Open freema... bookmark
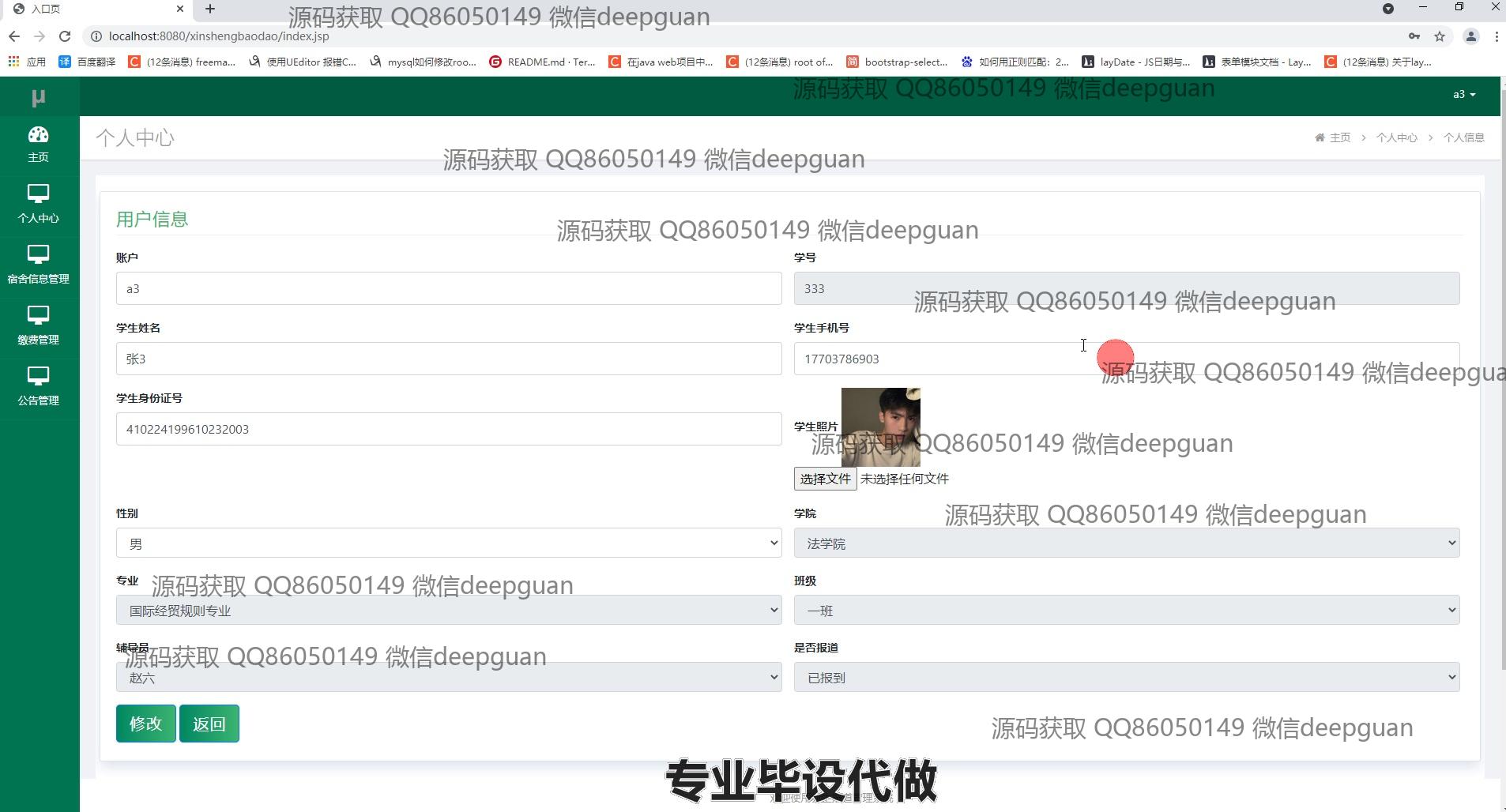 pos(182,62)
